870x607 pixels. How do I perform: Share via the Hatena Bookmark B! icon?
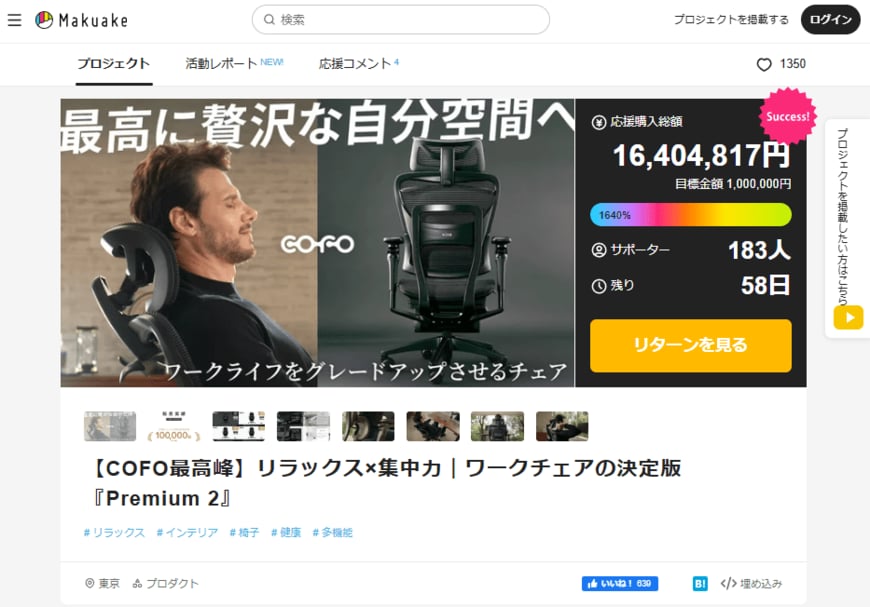click(x=698, y=582)
